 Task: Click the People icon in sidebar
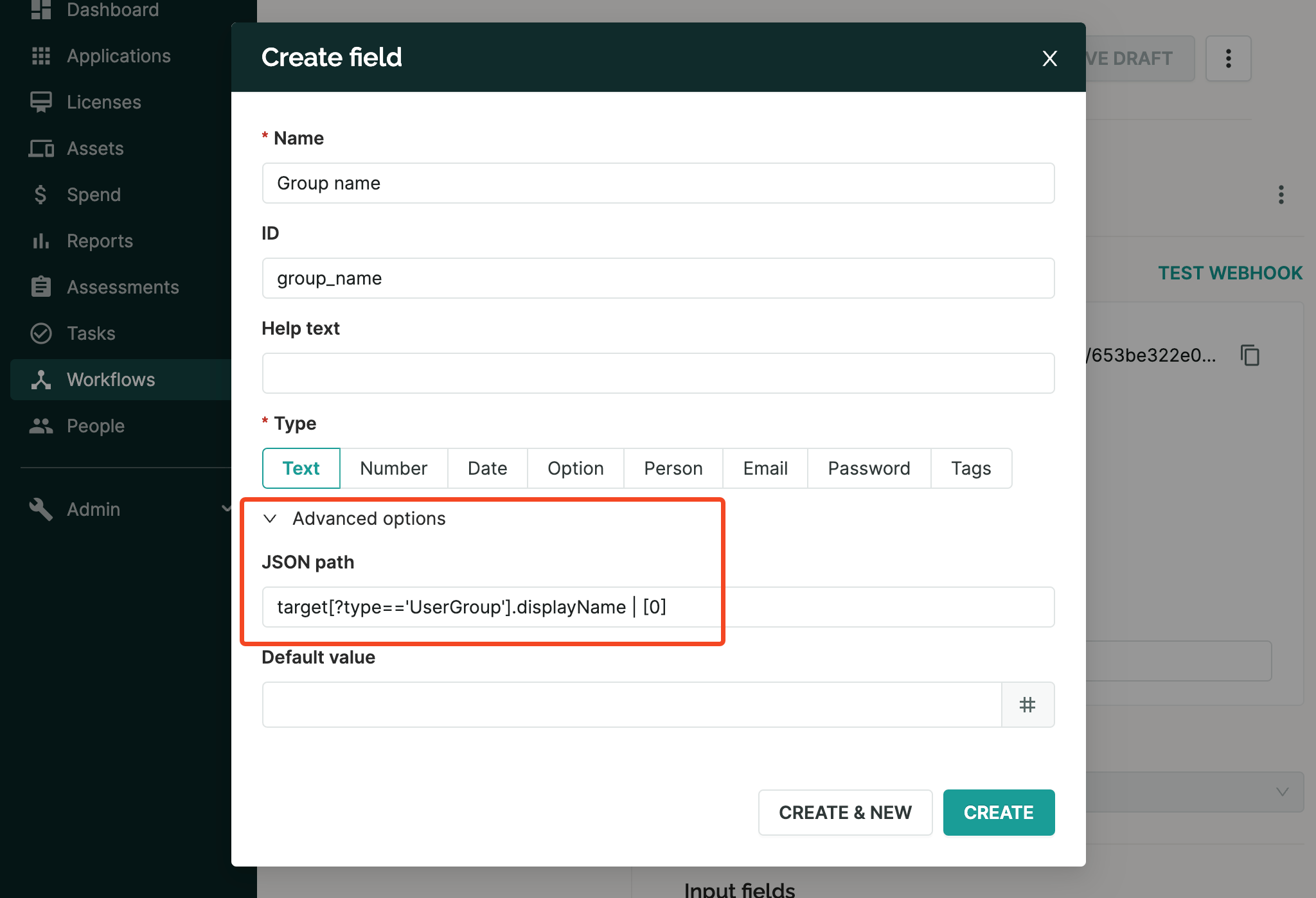(41, 425)
